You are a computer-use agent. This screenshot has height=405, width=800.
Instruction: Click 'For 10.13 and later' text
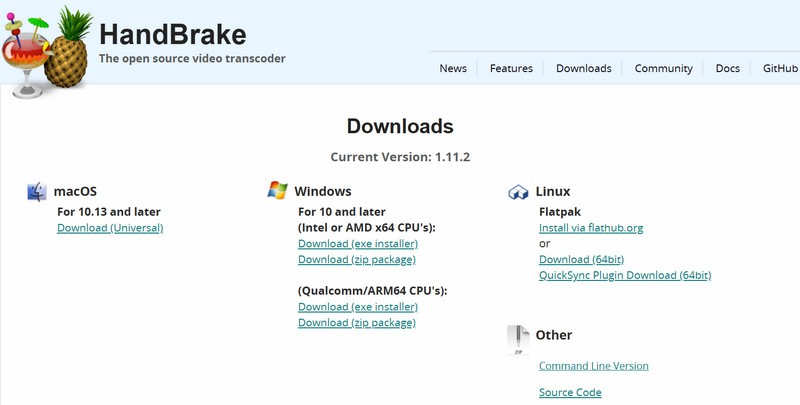[x=109, y=212]
